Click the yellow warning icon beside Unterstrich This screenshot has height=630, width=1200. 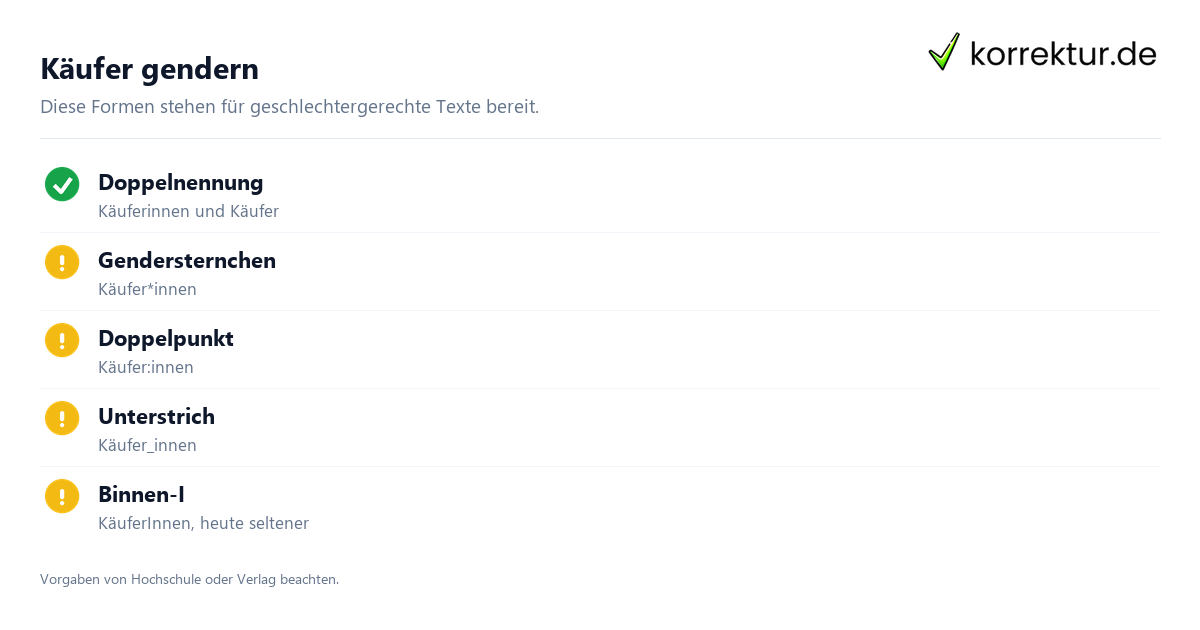point(62,418)
